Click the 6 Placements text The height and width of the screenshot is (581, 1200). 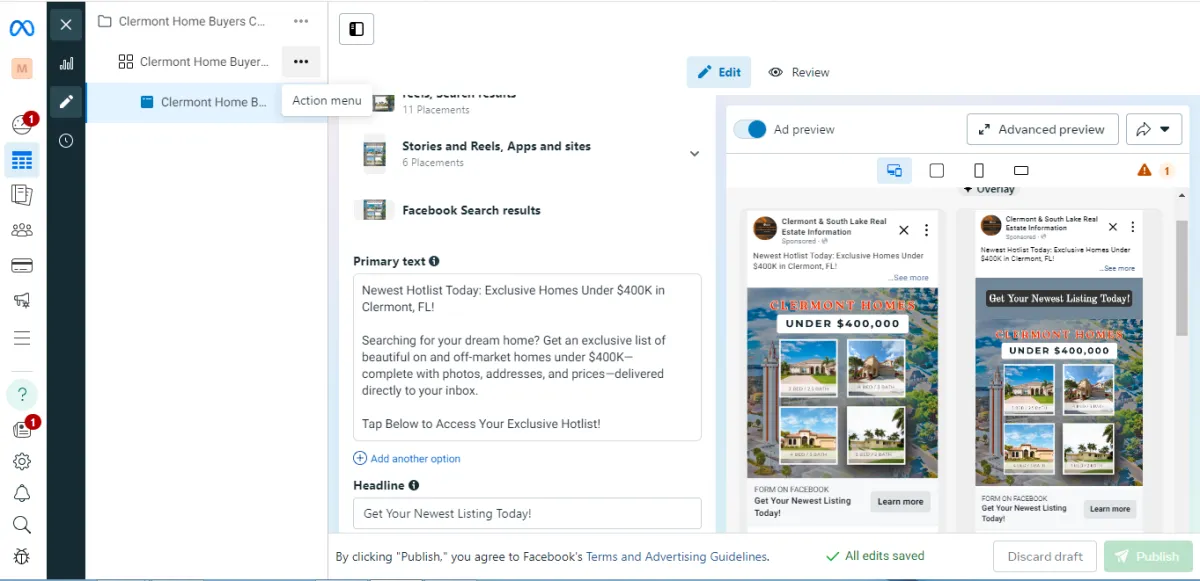click(433, 162)
